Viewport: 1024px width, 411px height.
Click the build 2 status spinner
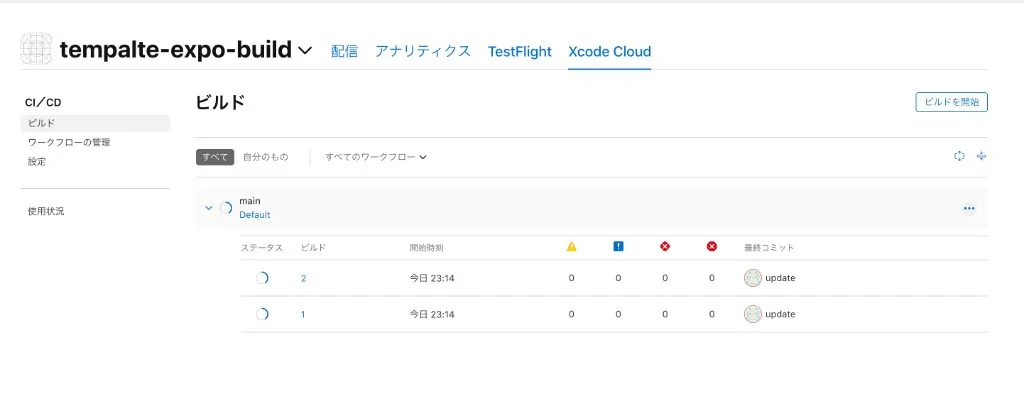261,278
